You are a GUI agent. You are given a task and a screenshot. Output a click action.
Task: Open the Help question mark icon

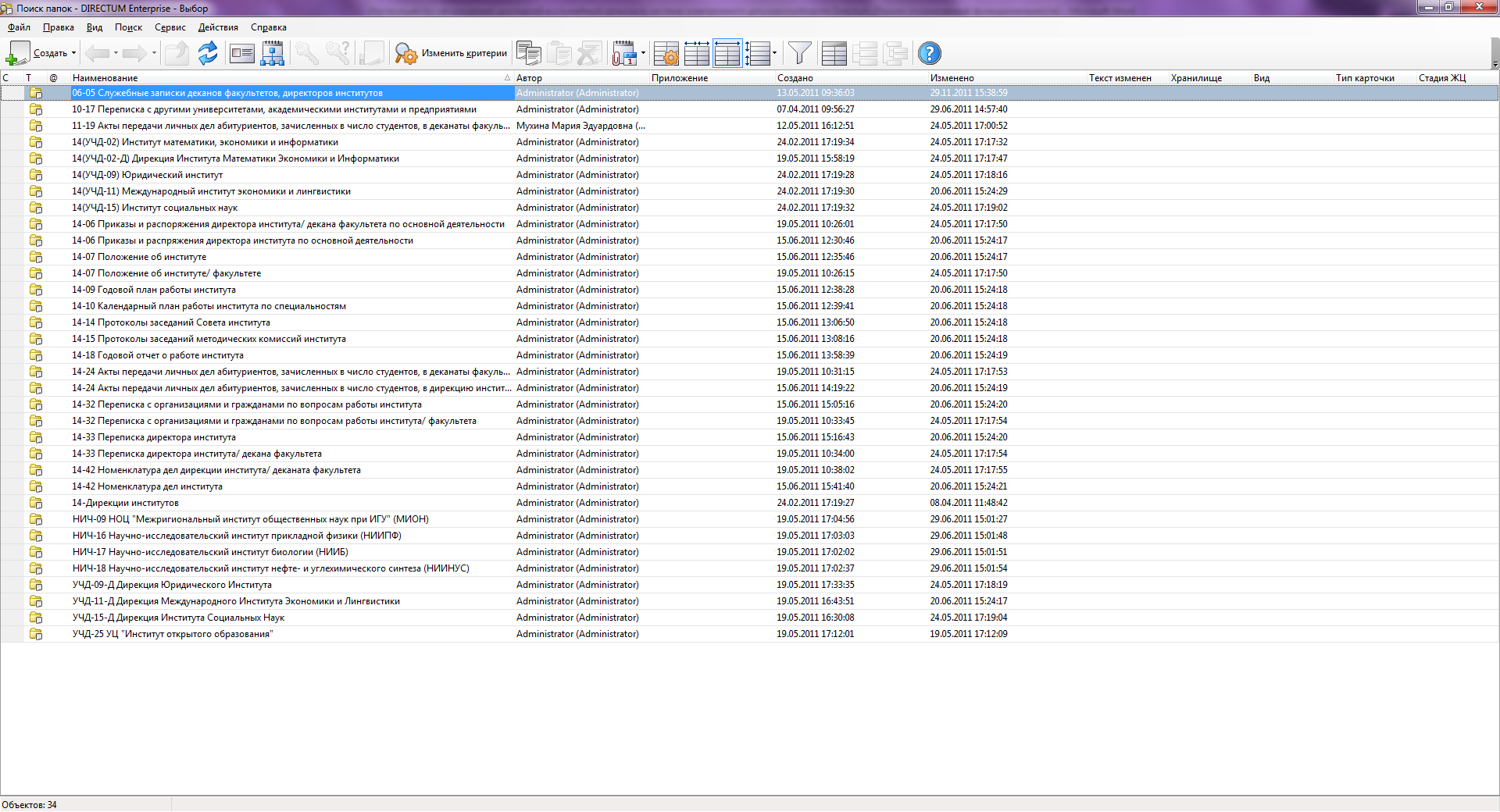click(929, 53)
